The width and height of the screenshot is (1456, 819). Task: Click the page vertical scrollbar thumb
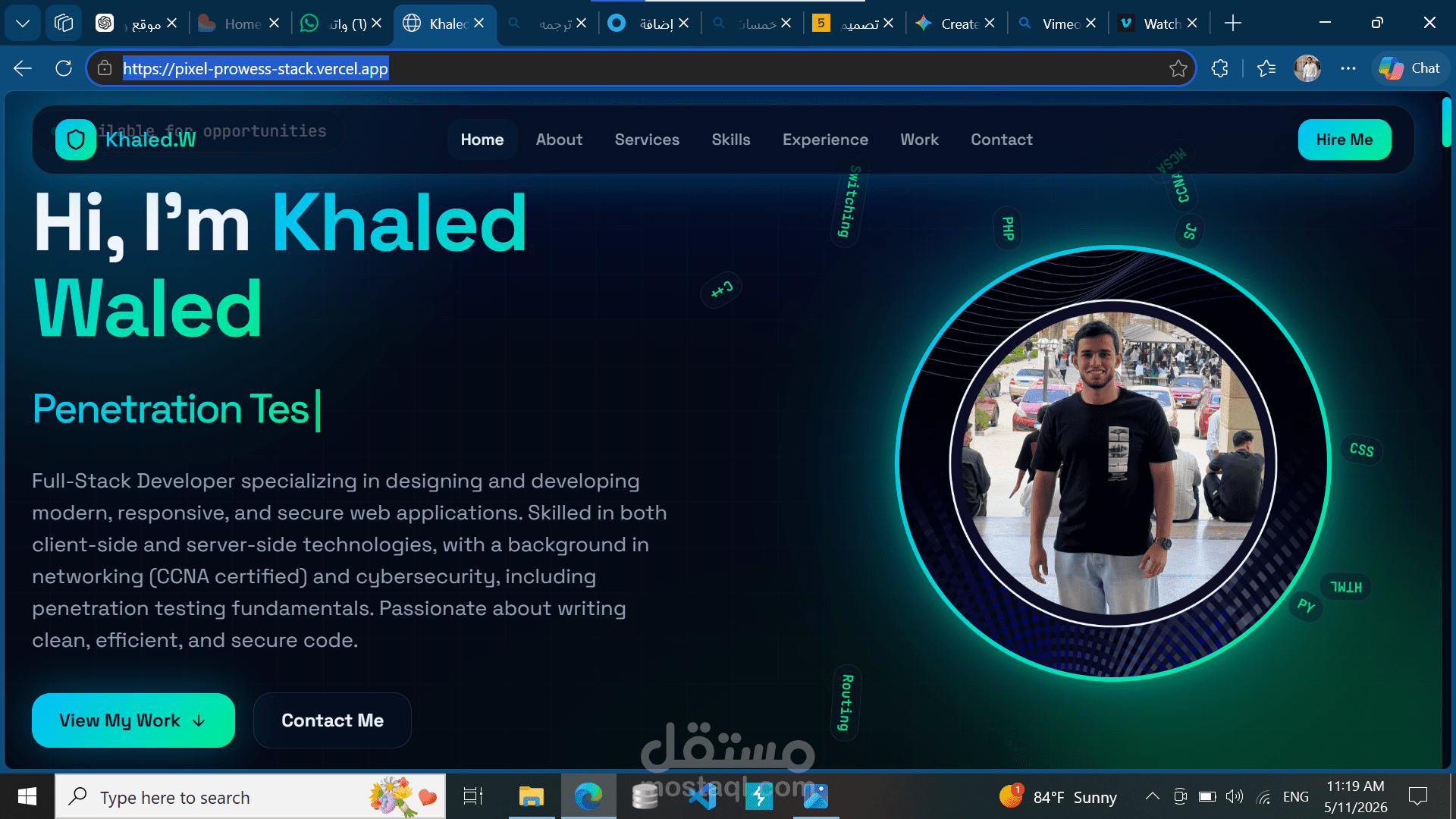pyautogui.click(x=1446, y=121)
